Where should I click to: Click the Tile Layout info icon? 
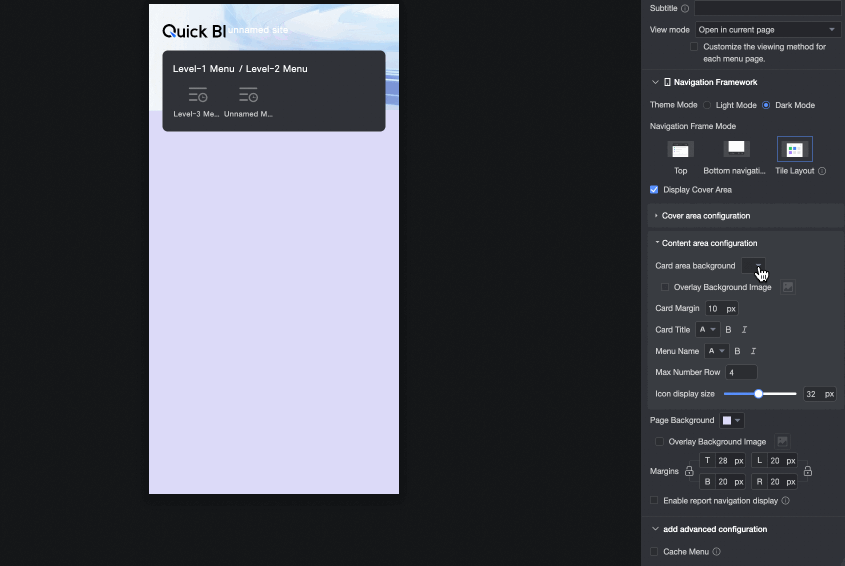tap(822, 171)
